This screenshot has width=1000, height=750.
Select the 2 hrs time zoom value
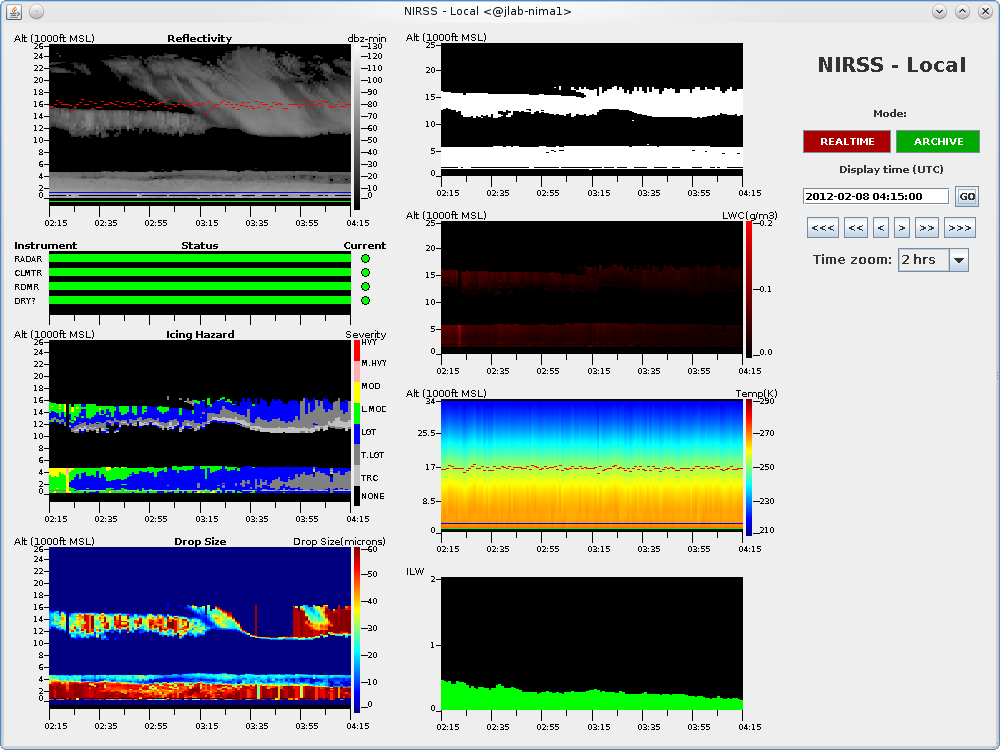click(x=921, y=260)
